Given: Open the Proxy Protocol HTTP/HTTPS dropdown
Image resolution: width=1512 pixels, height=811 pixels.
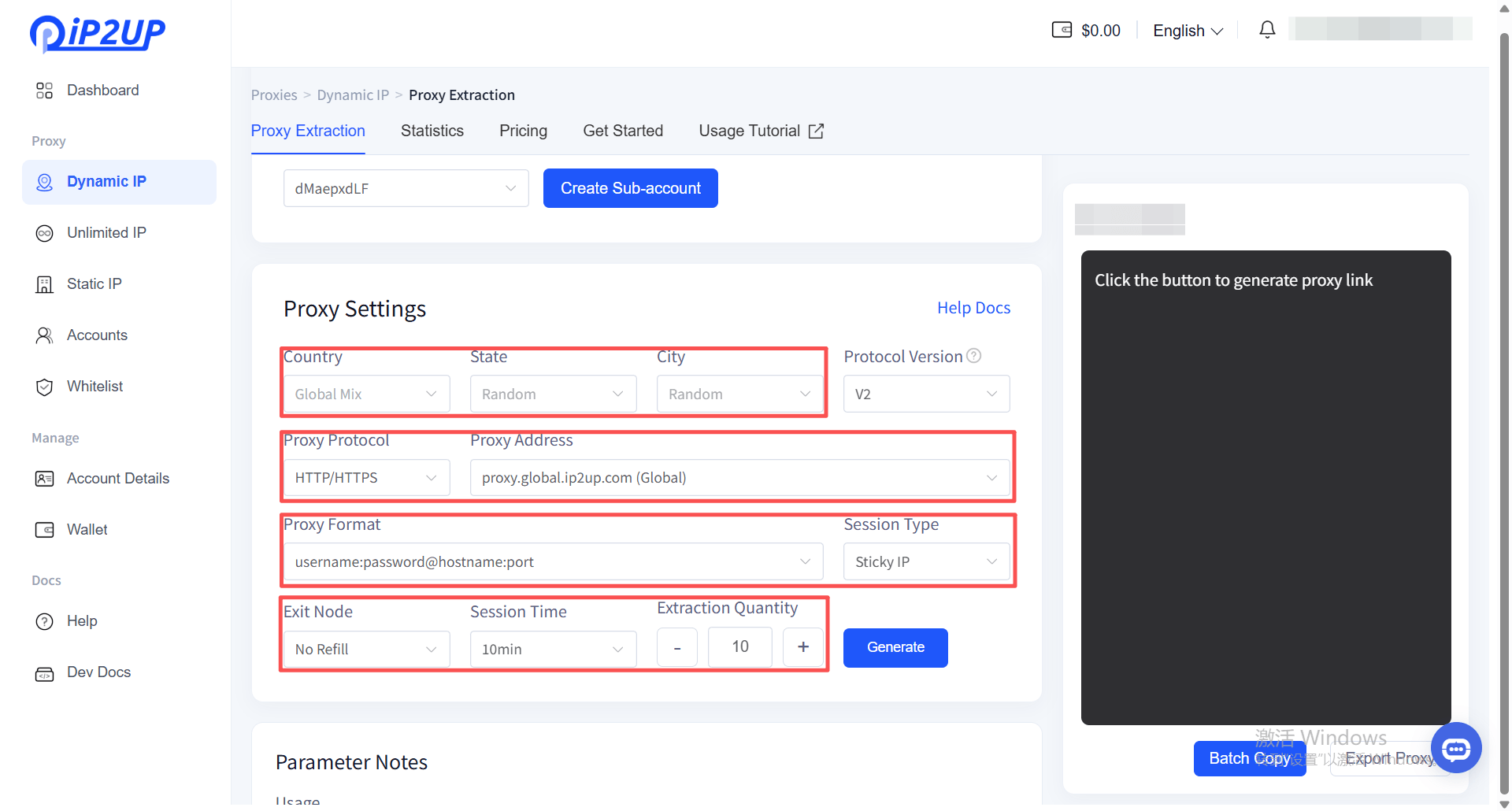Looking at the screenshot, I should [366, 478].
